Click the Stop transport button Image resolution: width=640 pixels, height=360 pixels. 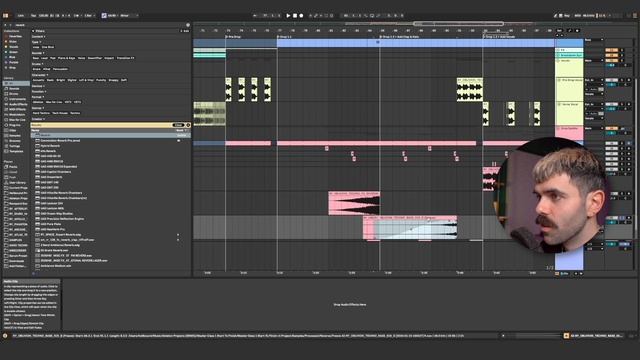(x=295, y=16)
